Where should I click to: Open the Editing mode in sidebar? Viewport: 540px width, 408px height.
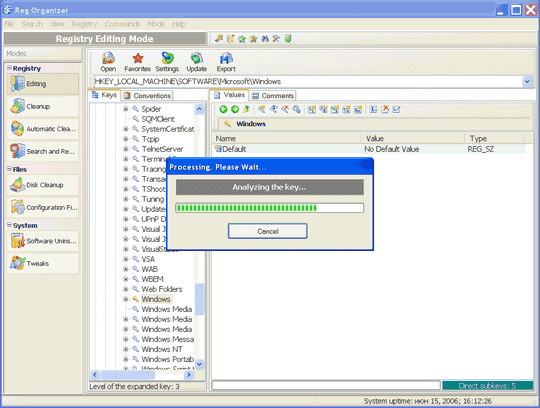(x=42, y=84)
